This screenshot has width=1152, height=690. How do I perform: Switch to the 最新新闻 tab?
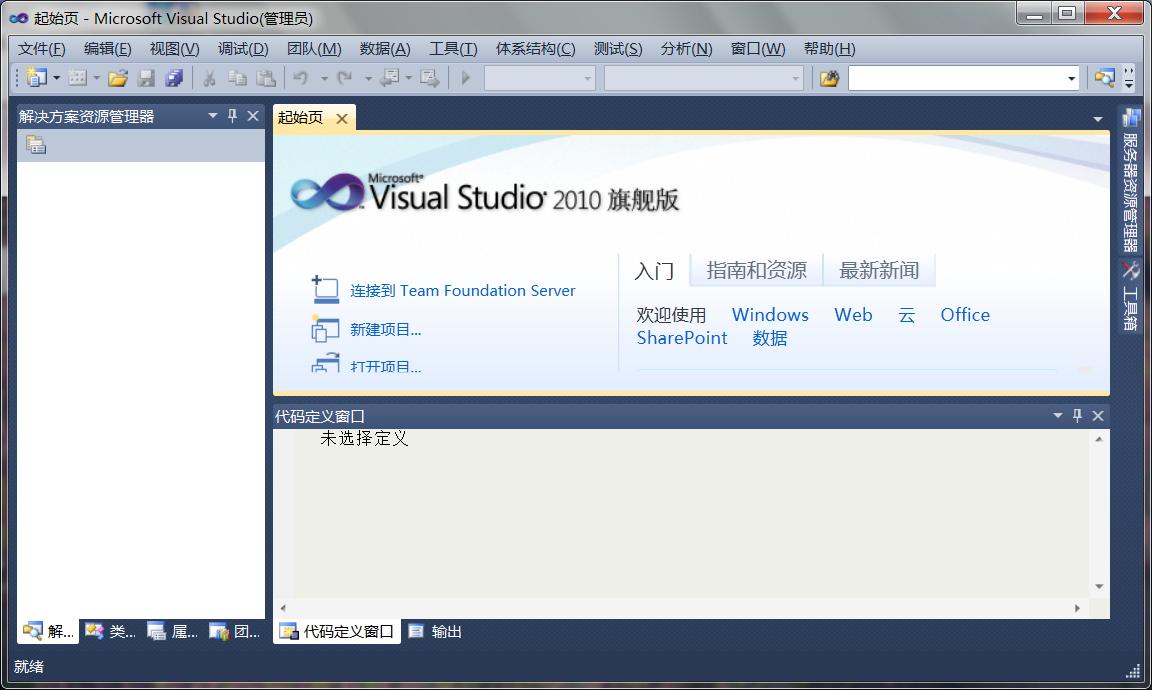(x=879, y=270)
